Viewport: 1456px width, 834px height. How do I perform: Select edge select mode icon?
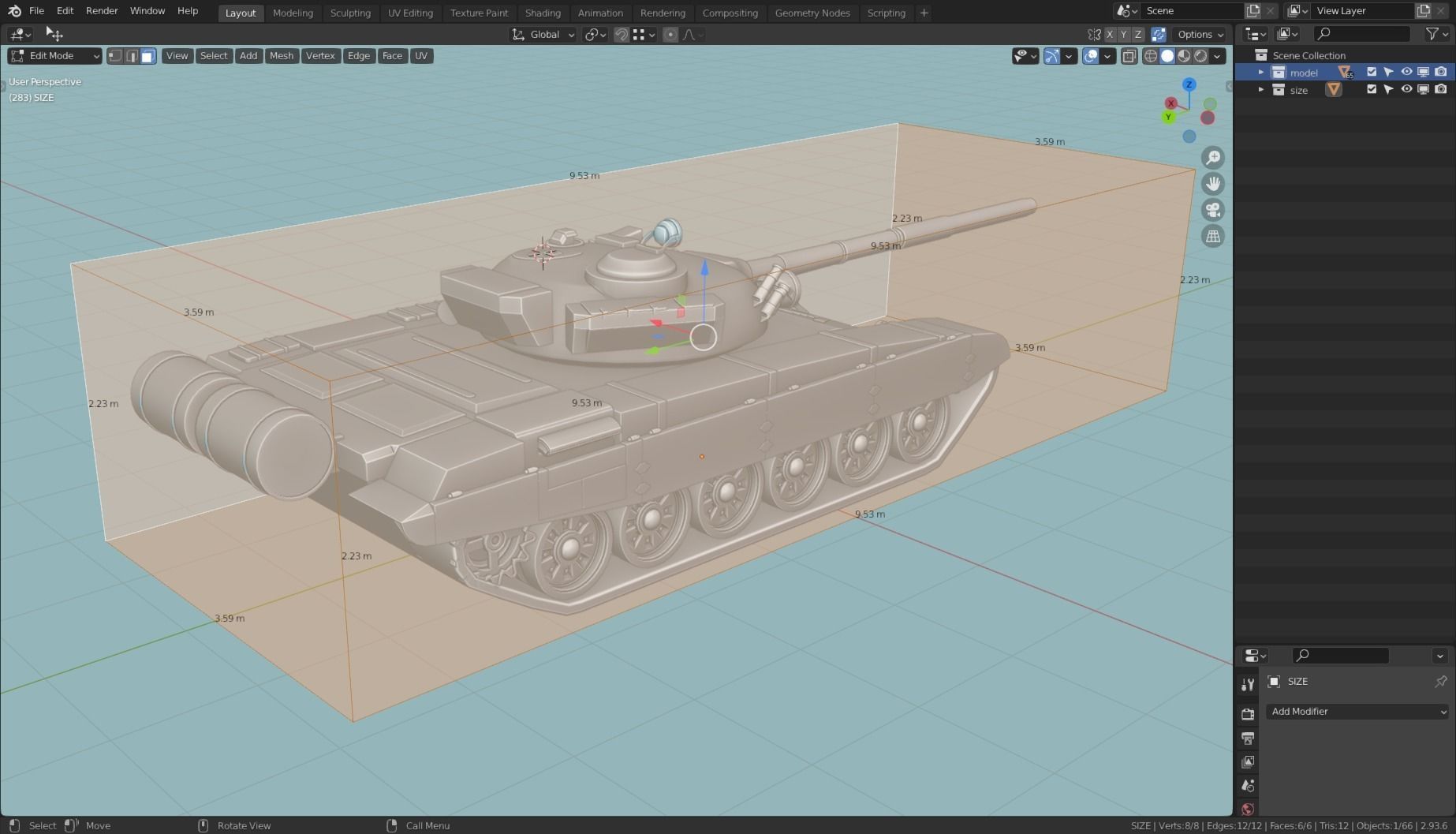pos(132,56)
